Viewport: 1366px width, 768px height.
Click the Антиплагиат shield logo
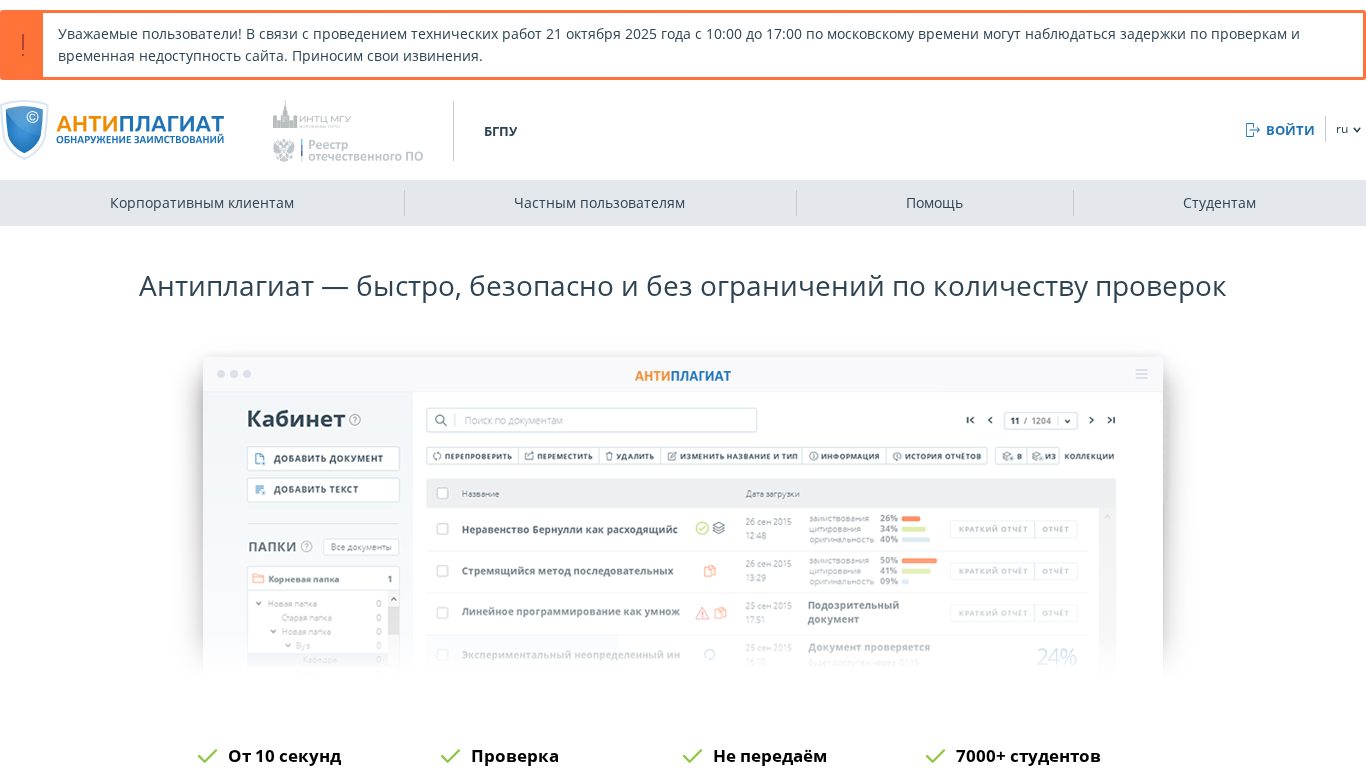coord(24,130)
